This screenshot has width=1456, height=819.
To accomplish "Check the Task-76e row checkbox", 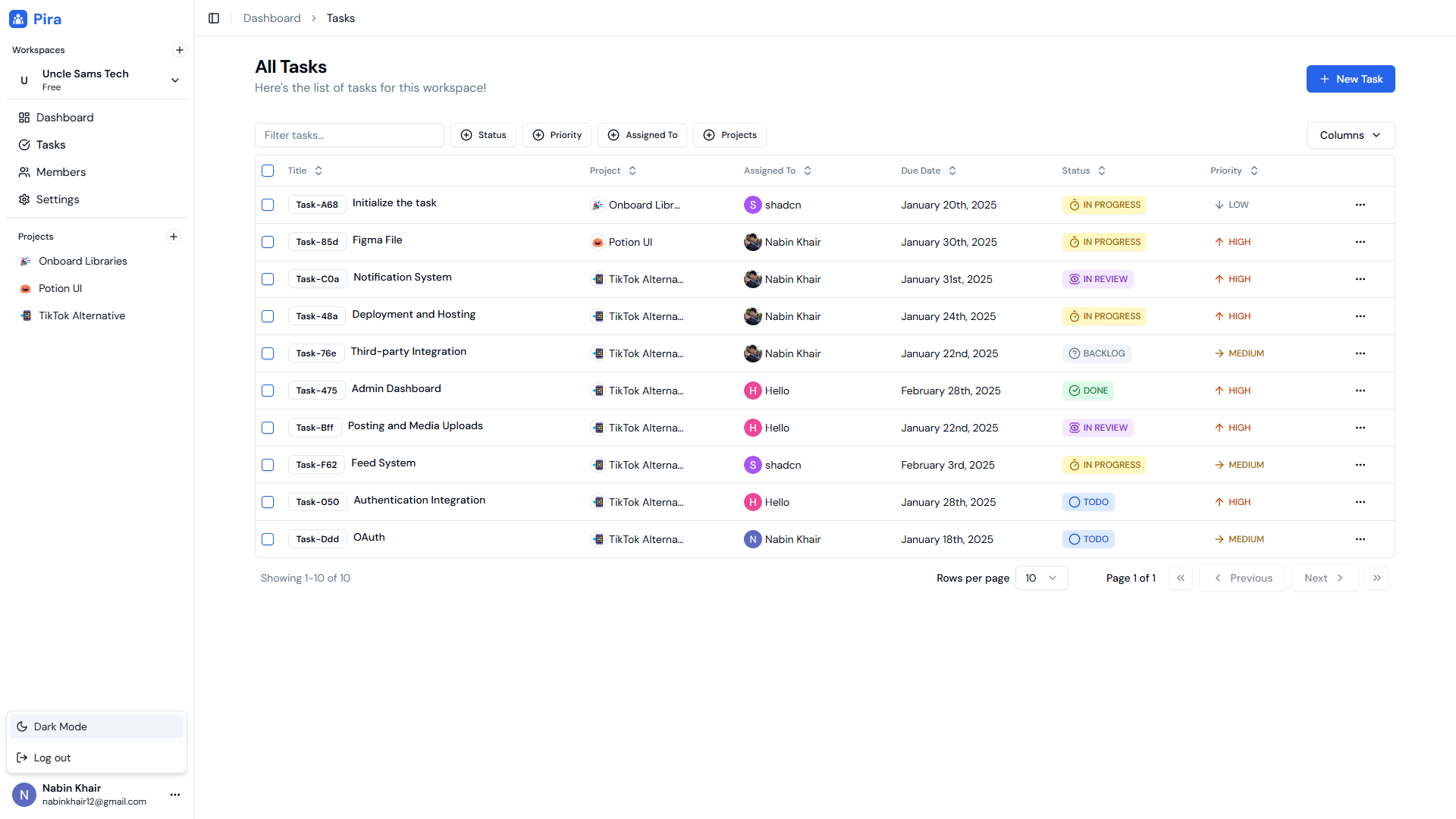I will tap(268, 353).
